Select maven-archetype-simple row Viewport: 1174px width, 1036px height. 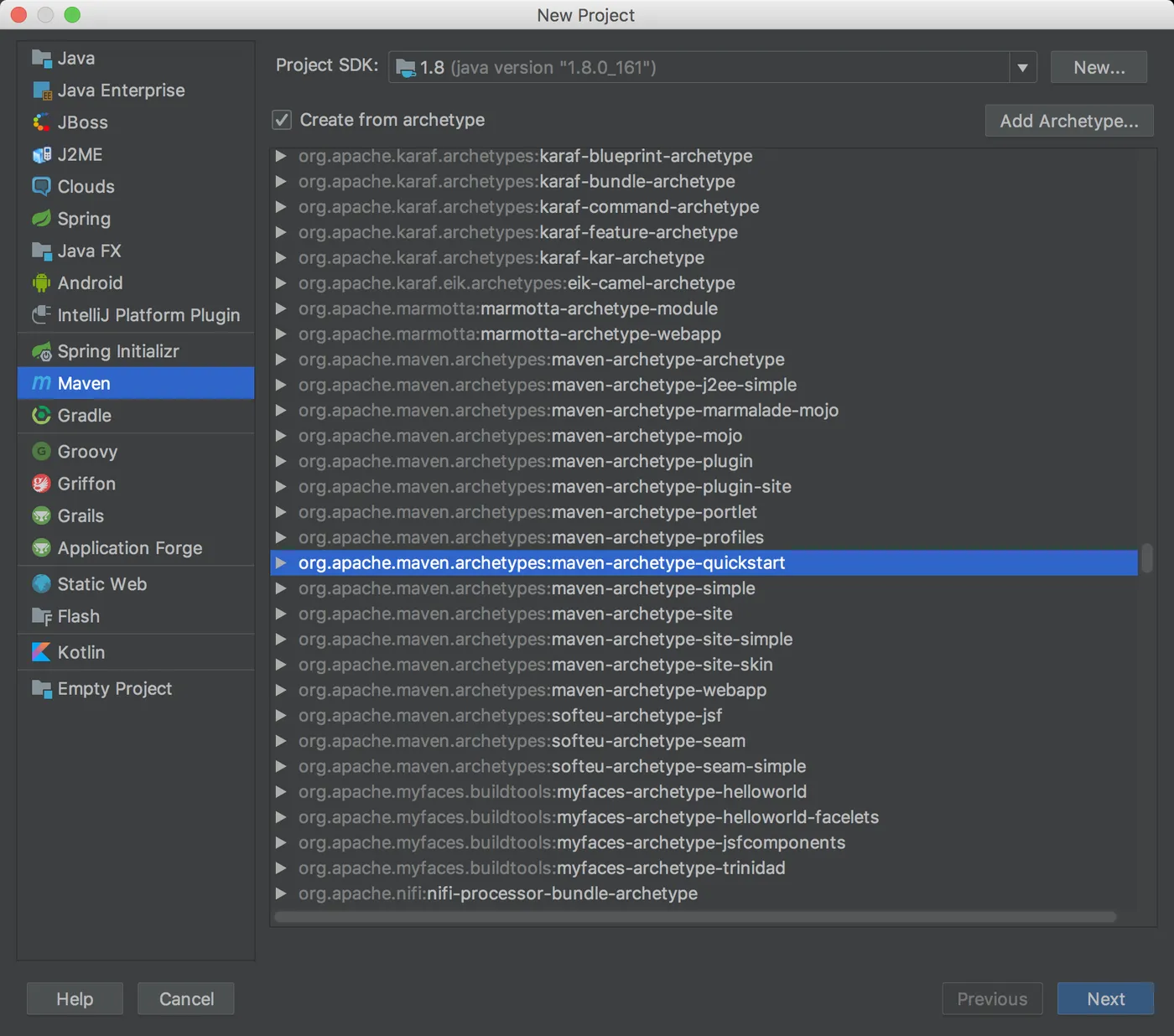[x=704, y=588]
